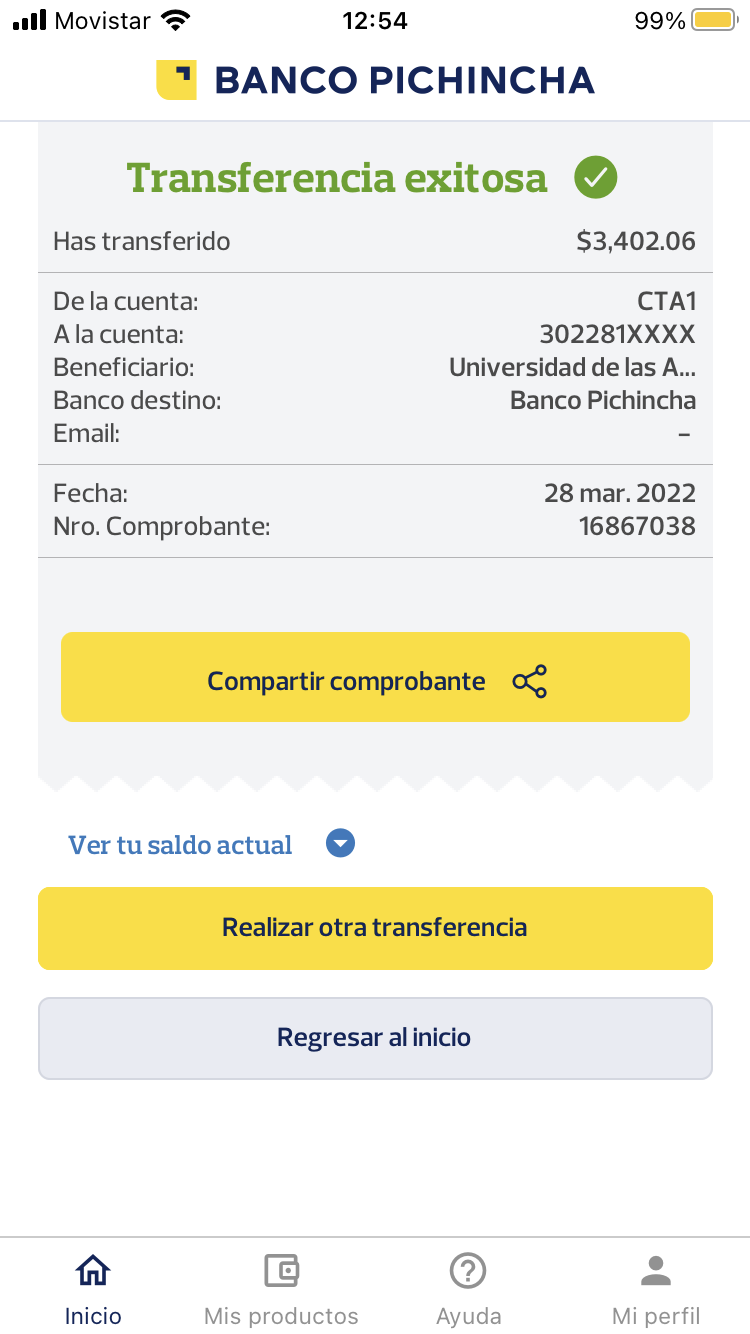Tap the transferred amount $3,402.06
The width and height of the screenshot is (750, 1334).
click(636, 241)
